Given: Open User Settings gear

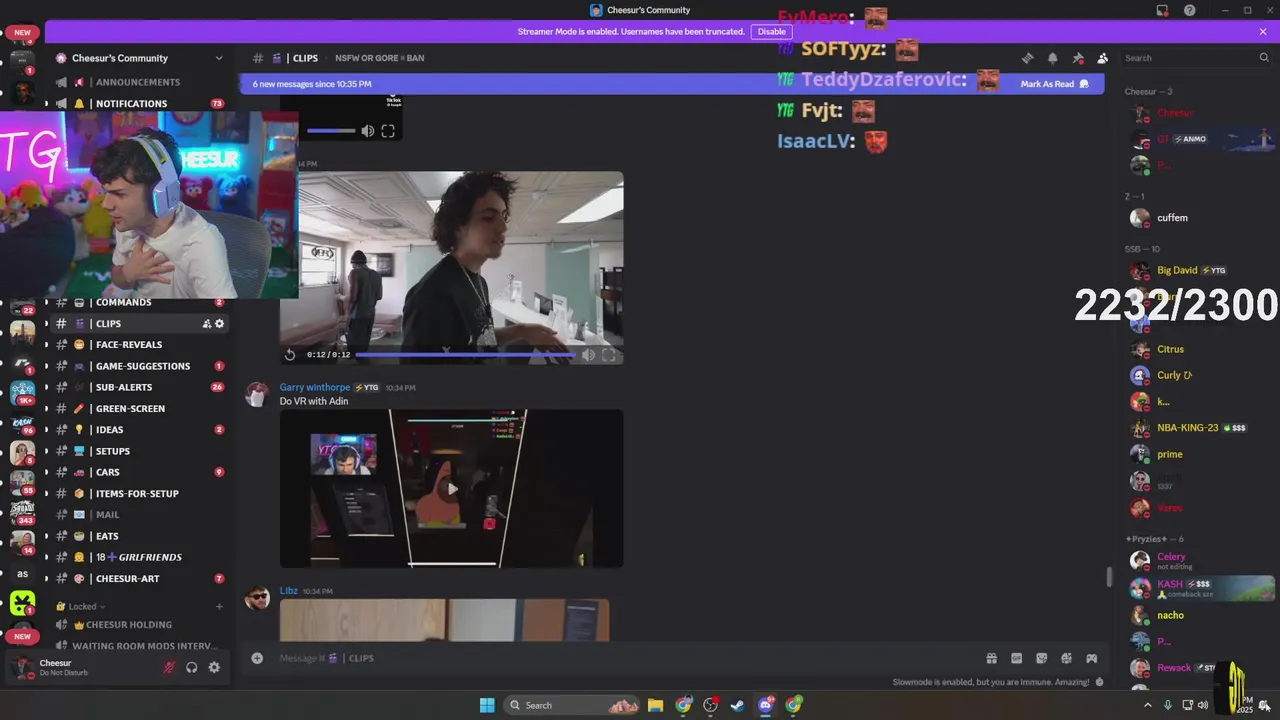Looking at the screenshot, I should (214, 667).
